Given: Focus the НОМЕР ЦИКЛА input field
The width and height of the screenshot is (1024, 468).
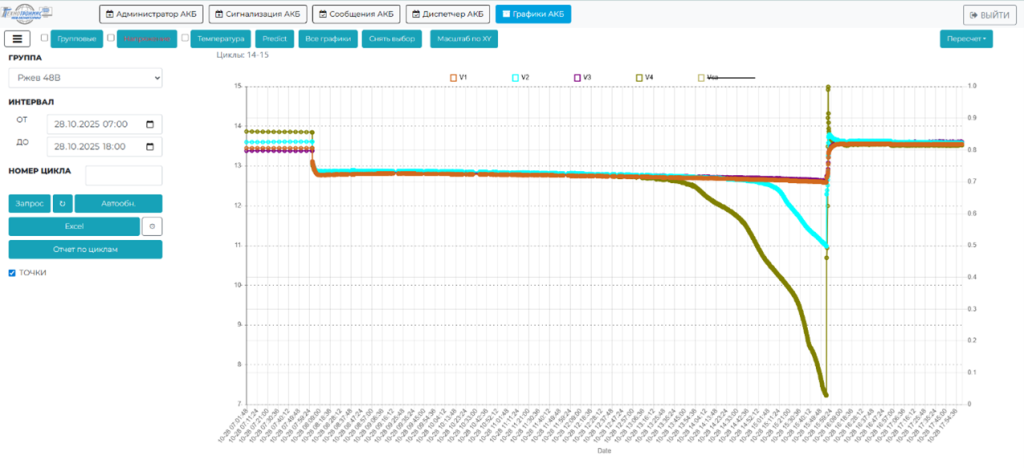Looking at the screenshot, I should tap(123, 176).
